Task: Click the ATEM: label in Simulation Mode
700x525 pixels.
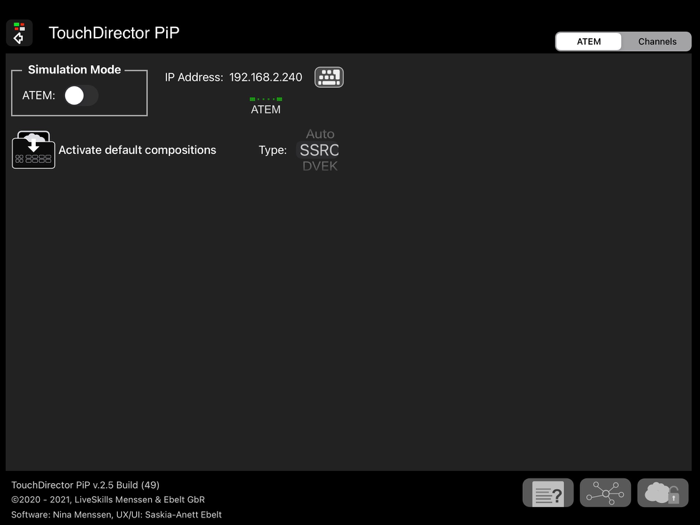Action: point(38,96)
